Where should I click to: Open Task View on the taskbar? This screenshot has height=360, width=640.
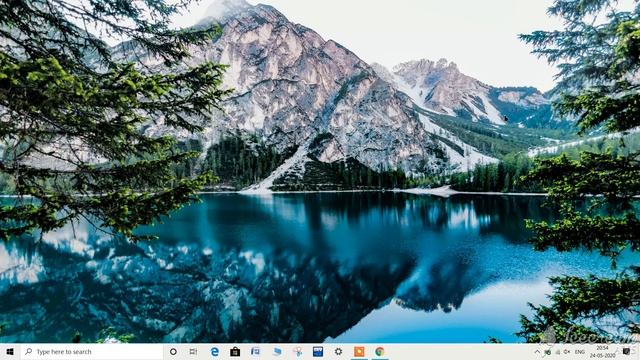pyautogui.click(x=193, y=351)
